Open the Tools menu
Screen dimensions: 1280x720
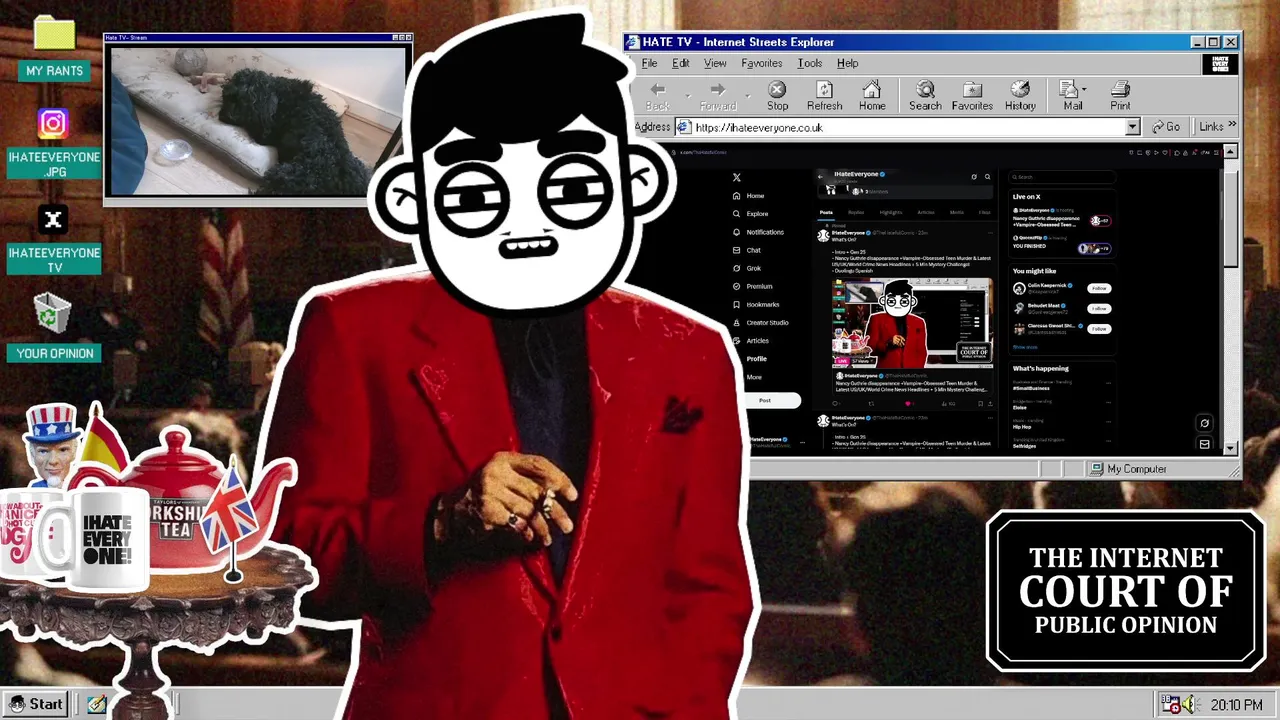[x=810, y=63]
